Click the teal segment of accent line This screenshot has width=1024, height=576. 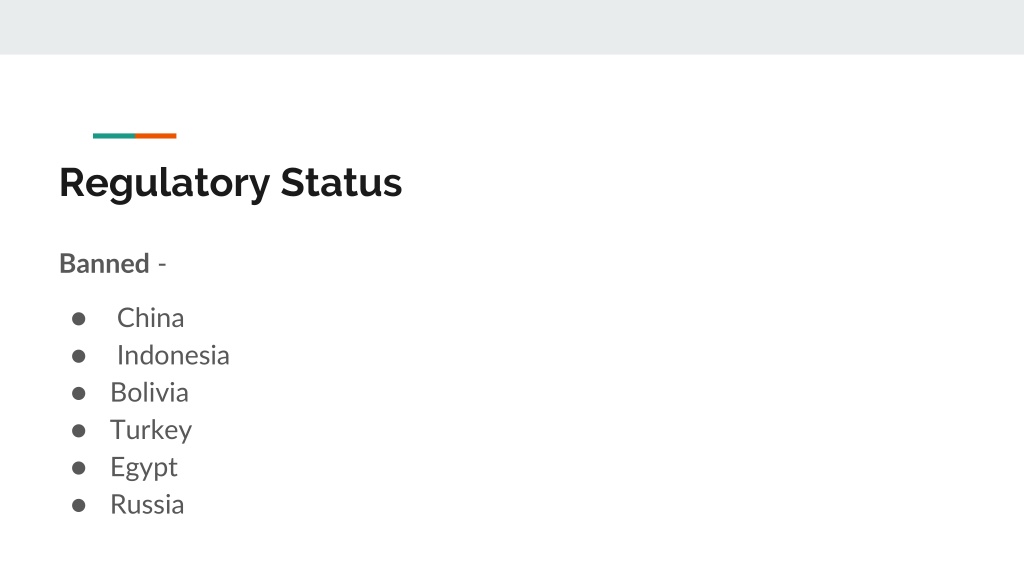(114, 136)
